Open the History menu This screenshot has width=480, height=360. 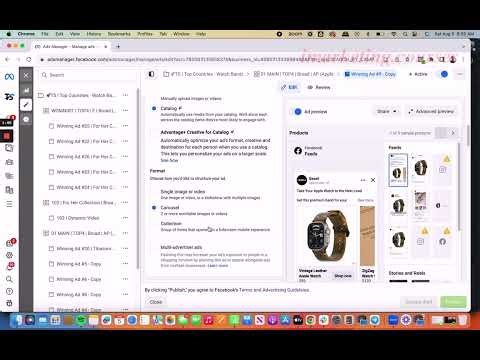94,34
